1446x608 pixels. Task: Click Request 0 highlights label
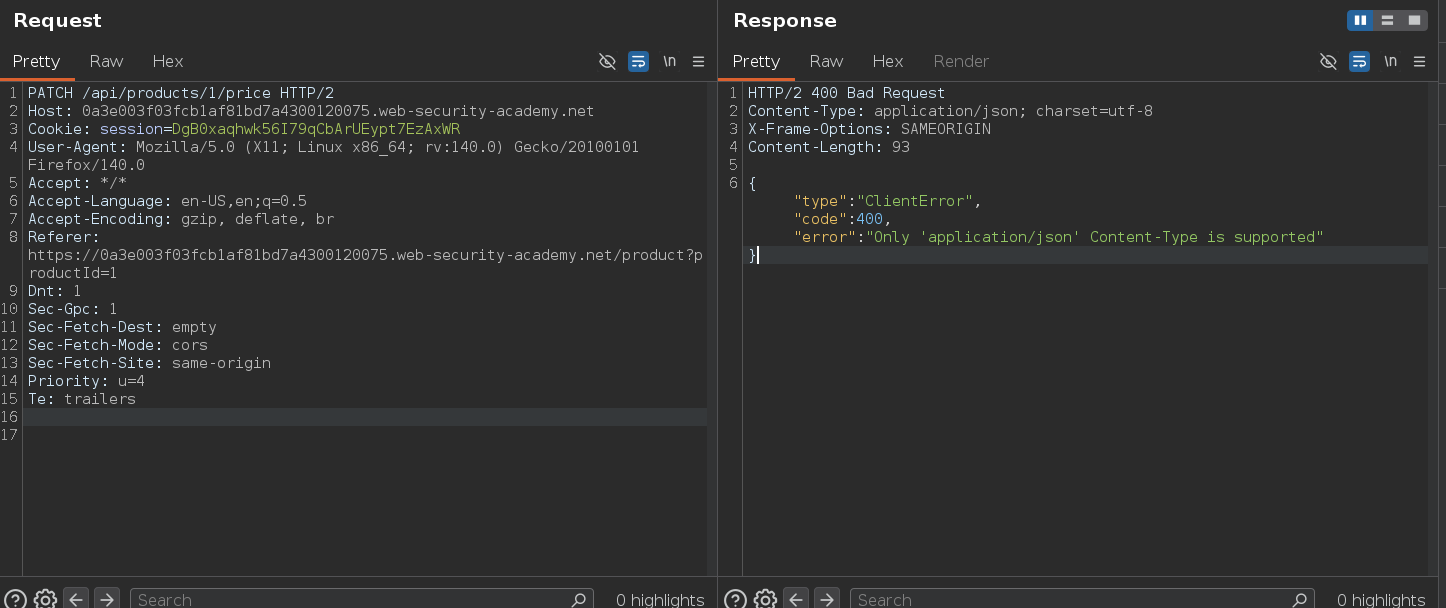pos(660,599)
